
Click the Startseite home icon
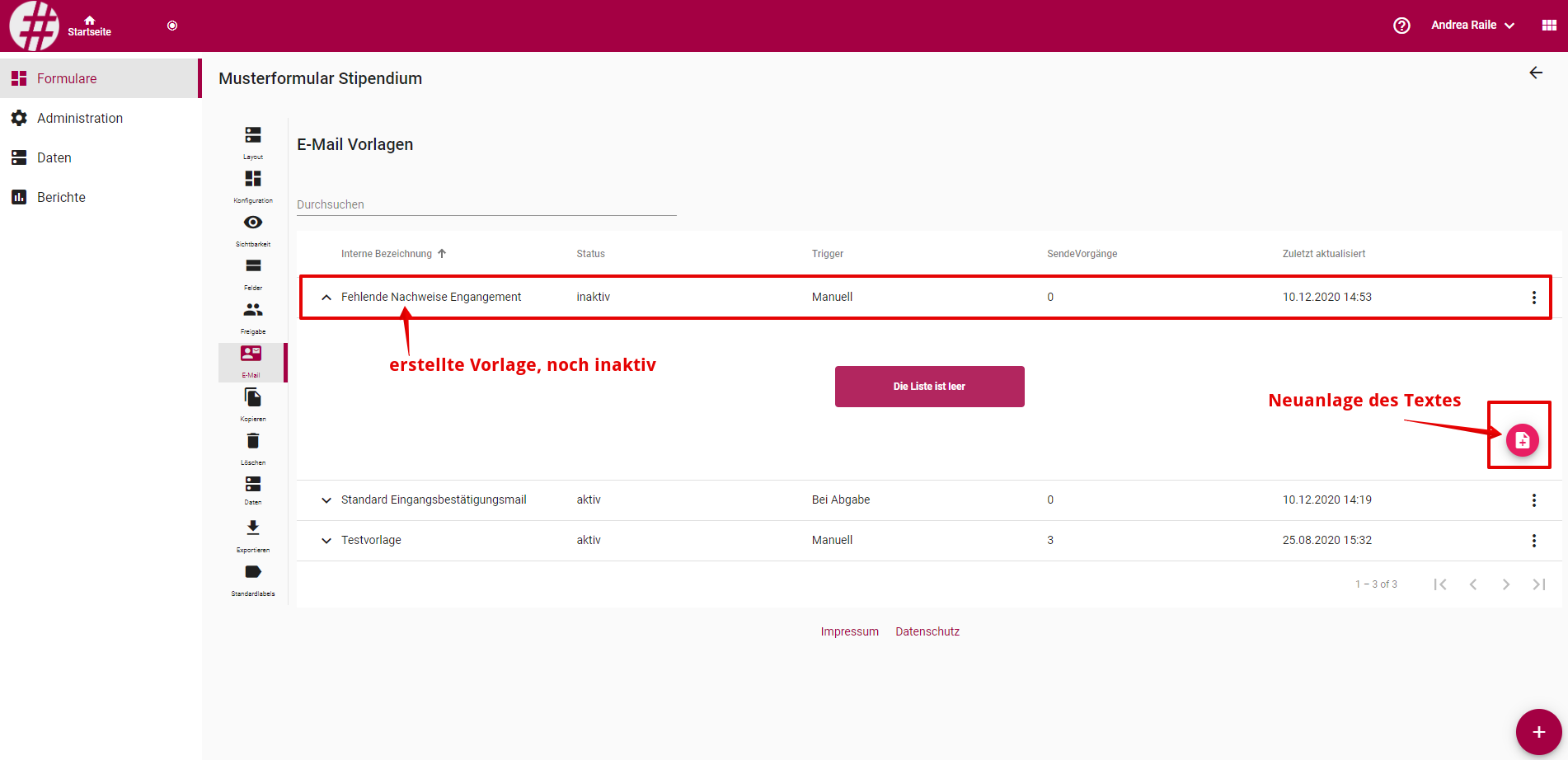click(89, 21)
